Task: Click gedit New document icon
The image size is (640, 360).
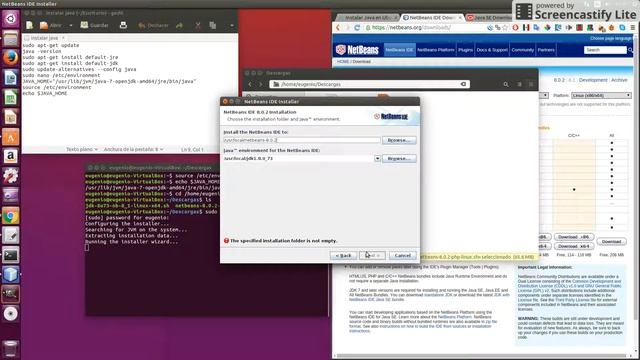Action: coord(29,25)
